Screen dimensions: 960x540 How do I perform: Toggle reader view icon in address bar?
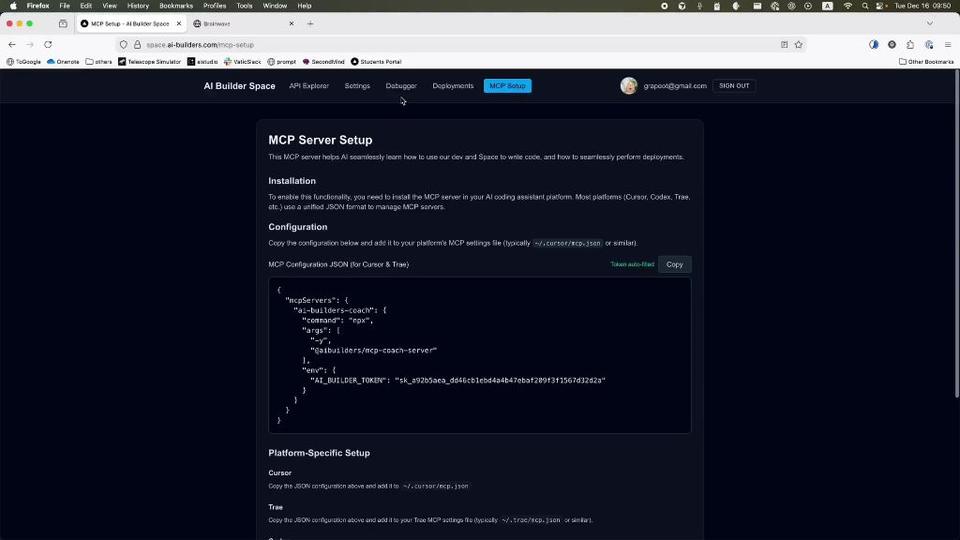784,45
